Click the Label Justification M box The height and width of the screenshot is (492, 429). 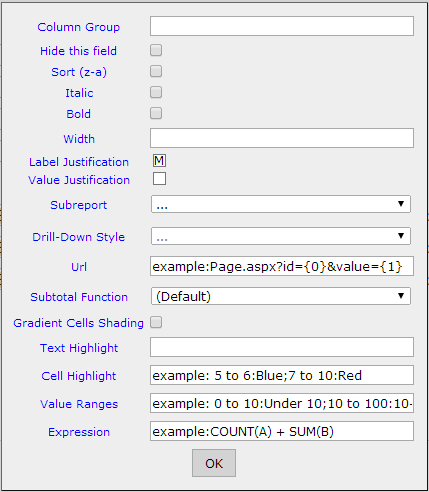point(159,161)
